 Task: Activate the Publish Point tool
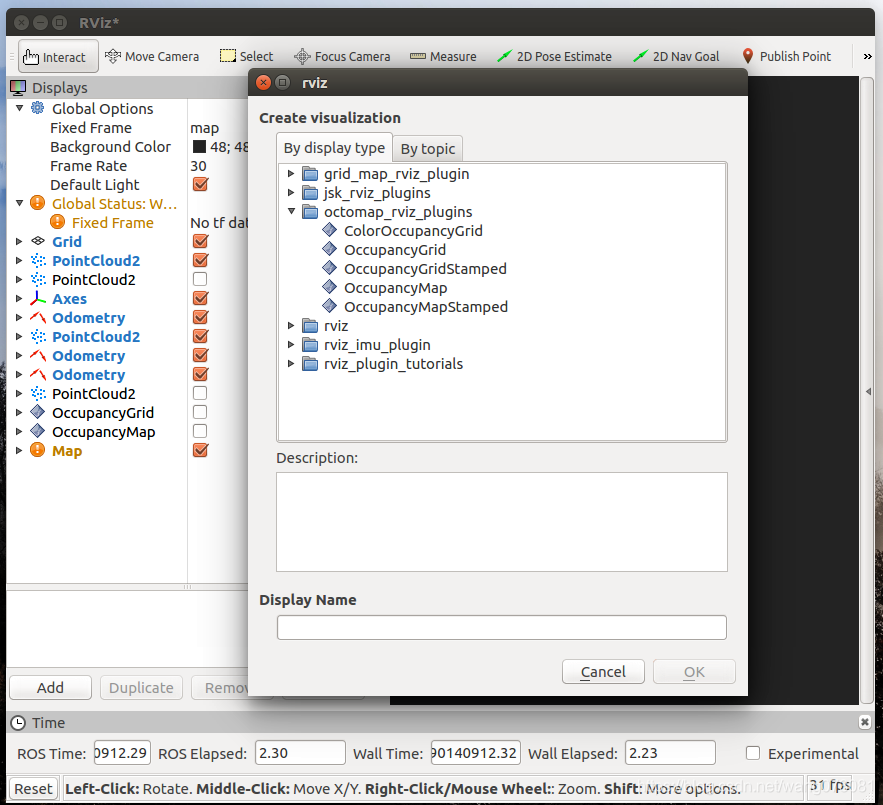[x=786, y=56]
